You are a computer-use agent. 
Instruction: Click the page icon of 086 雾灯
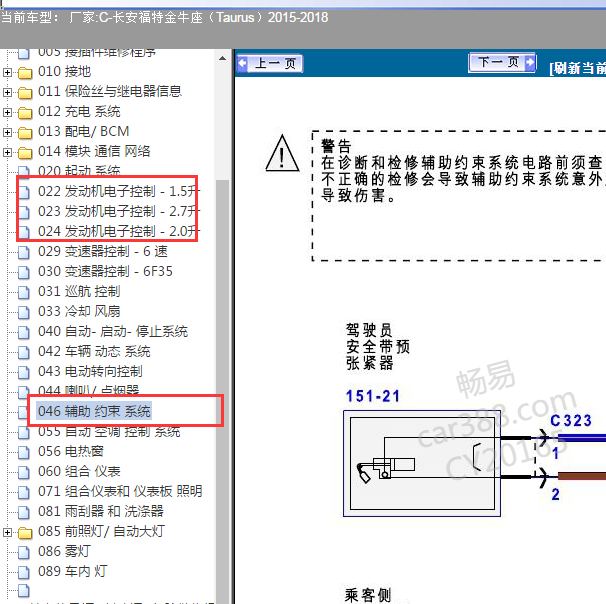[x=24, y=553]
